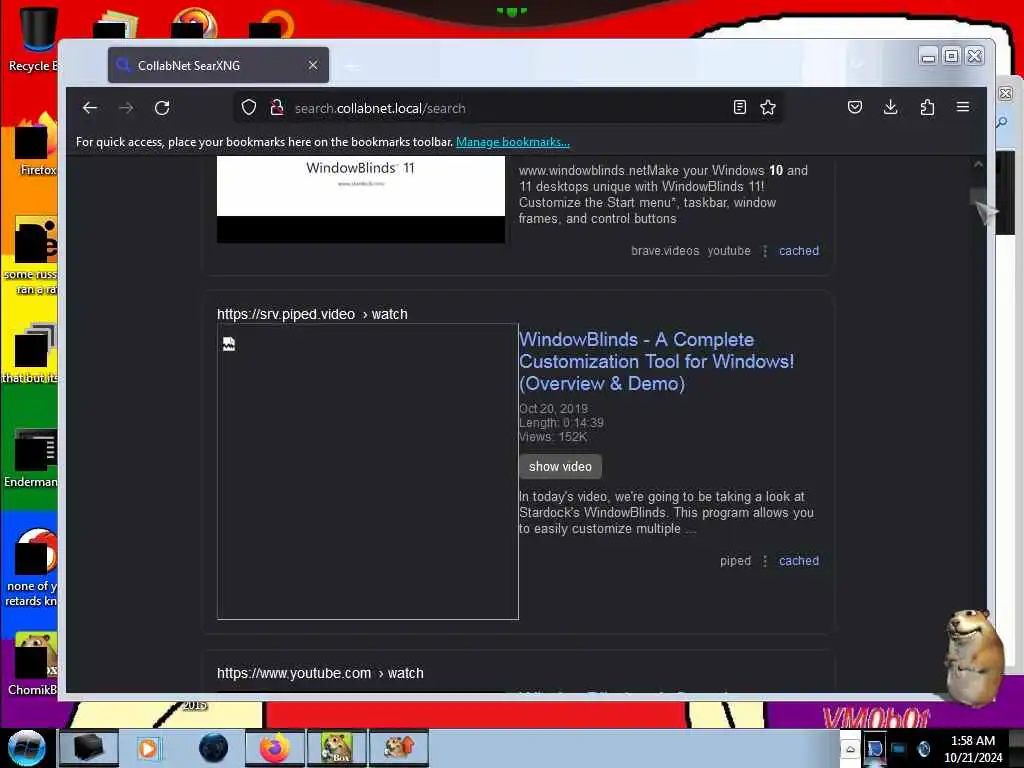Open the Windows Start orb

[x=26, y=748]
